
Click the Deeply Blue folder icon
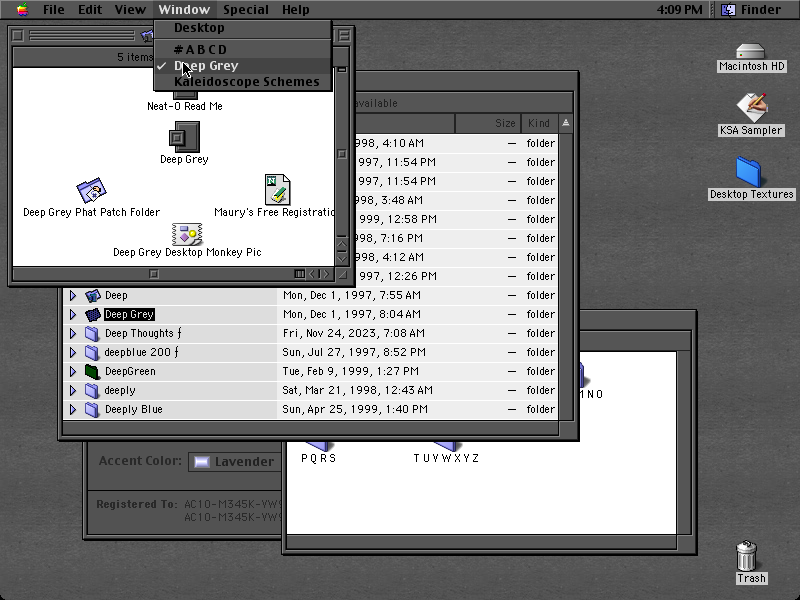click(92, 410)
